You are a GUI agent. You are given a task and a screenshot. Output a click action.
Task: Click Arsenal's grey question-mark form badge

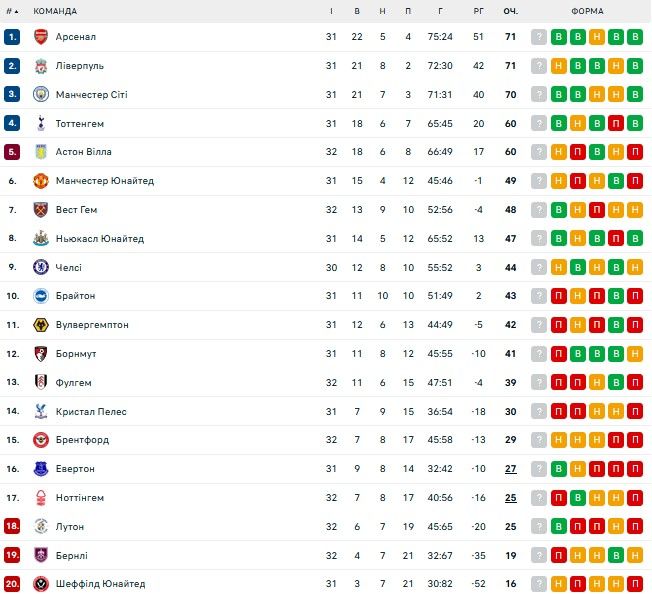(540, 37)
